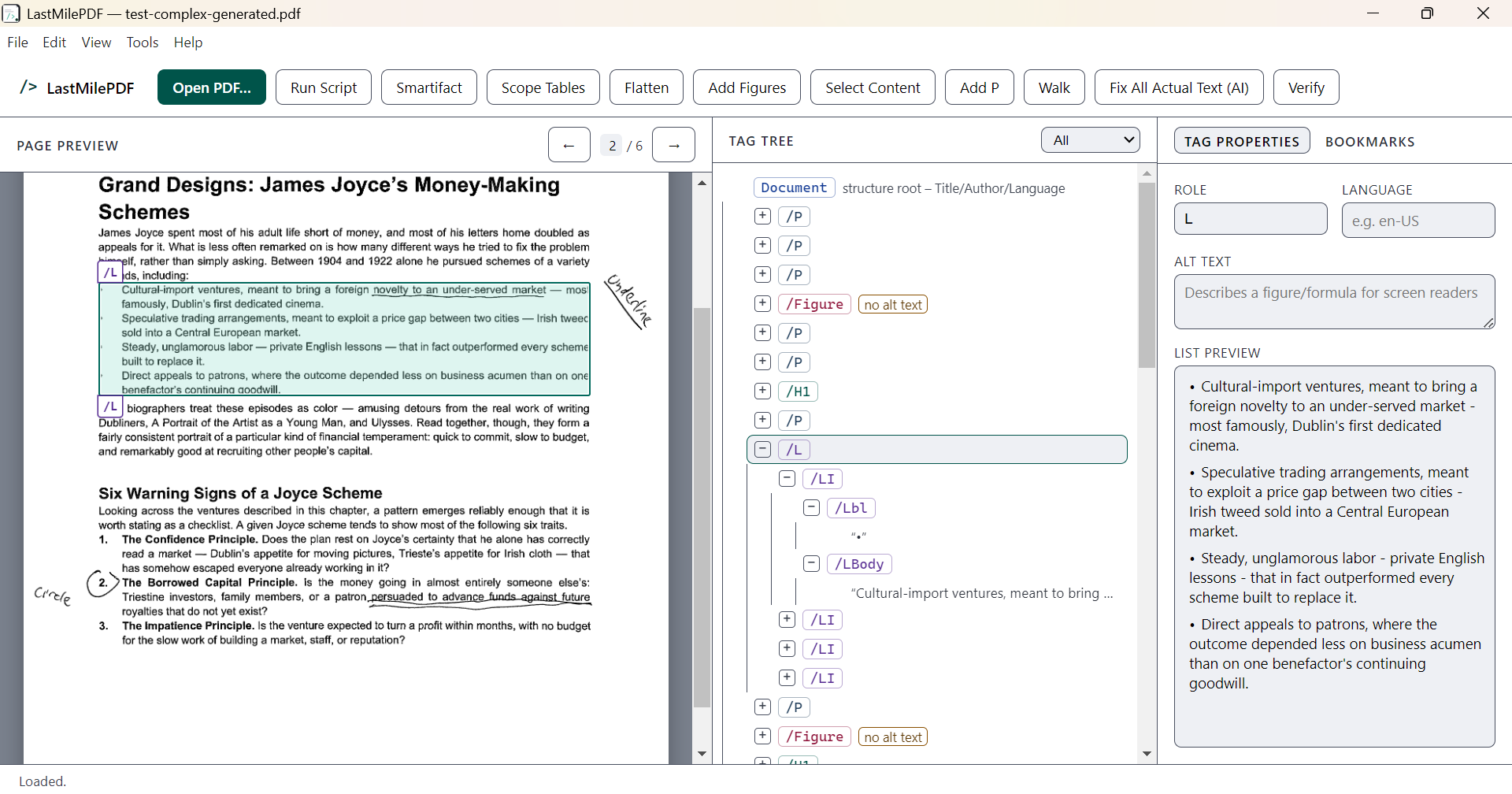1512x794 pixels.
Task: Click the /L tag marker below the list
Action: [110, 407]
